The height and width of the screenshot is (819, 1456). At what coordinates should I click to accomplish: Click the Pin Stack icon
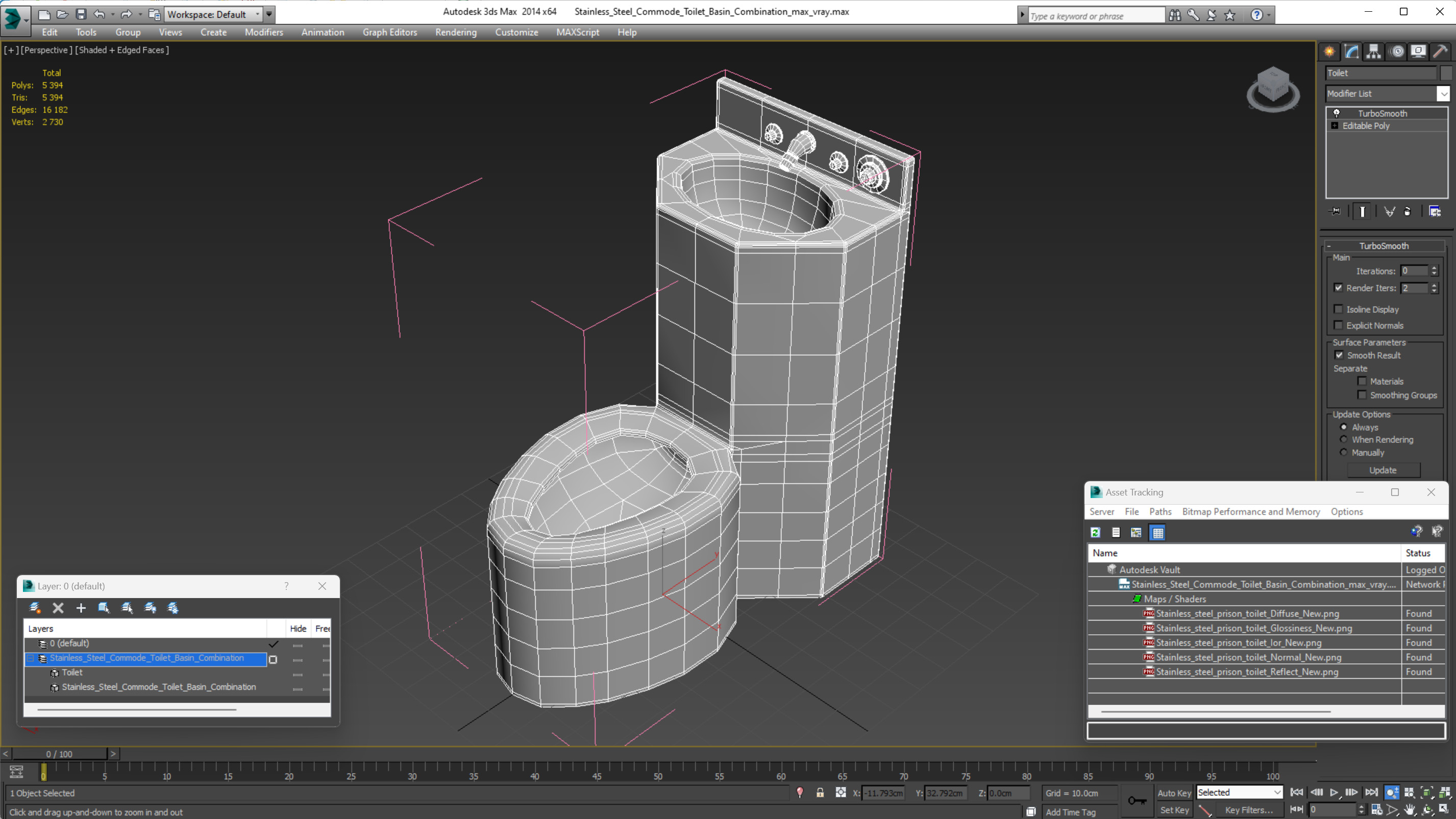tap(1335, 211)
